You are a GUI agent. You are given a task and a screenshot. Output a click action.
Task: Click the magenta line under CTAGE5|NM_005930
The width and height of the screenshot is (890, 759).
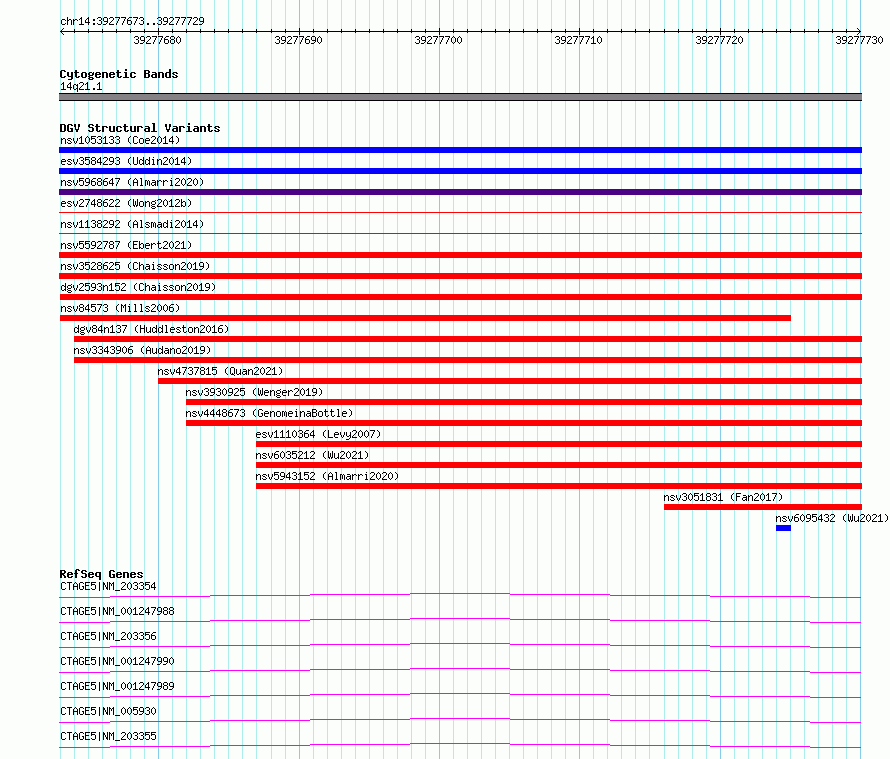(460, 720)
